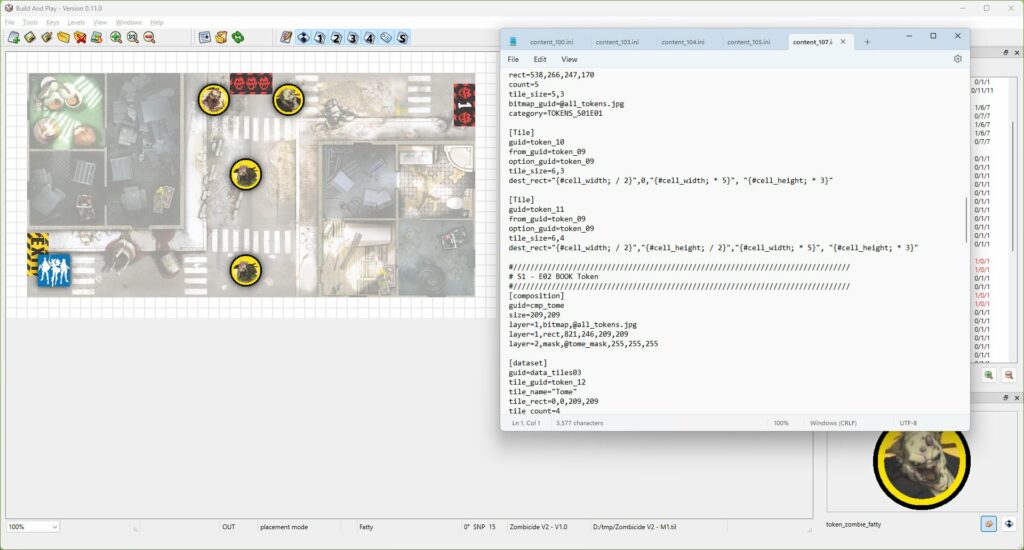Click the red zombie spawn tile at top
This screenshot has height=550, width=1024.
pos(251,84)
